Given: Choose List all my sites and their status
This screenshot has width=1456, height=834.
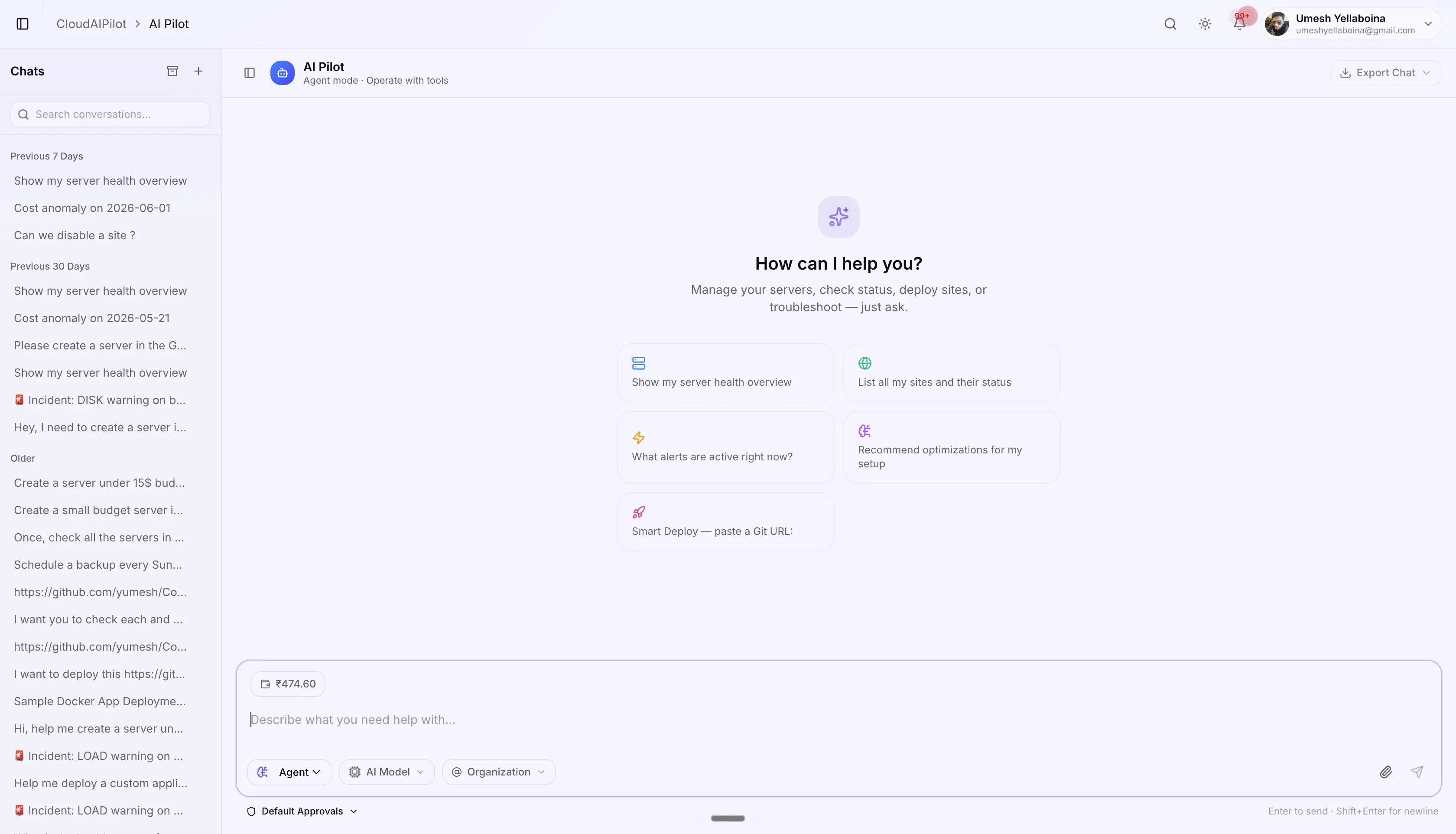Looking at the screenshot, I should 952,373.
